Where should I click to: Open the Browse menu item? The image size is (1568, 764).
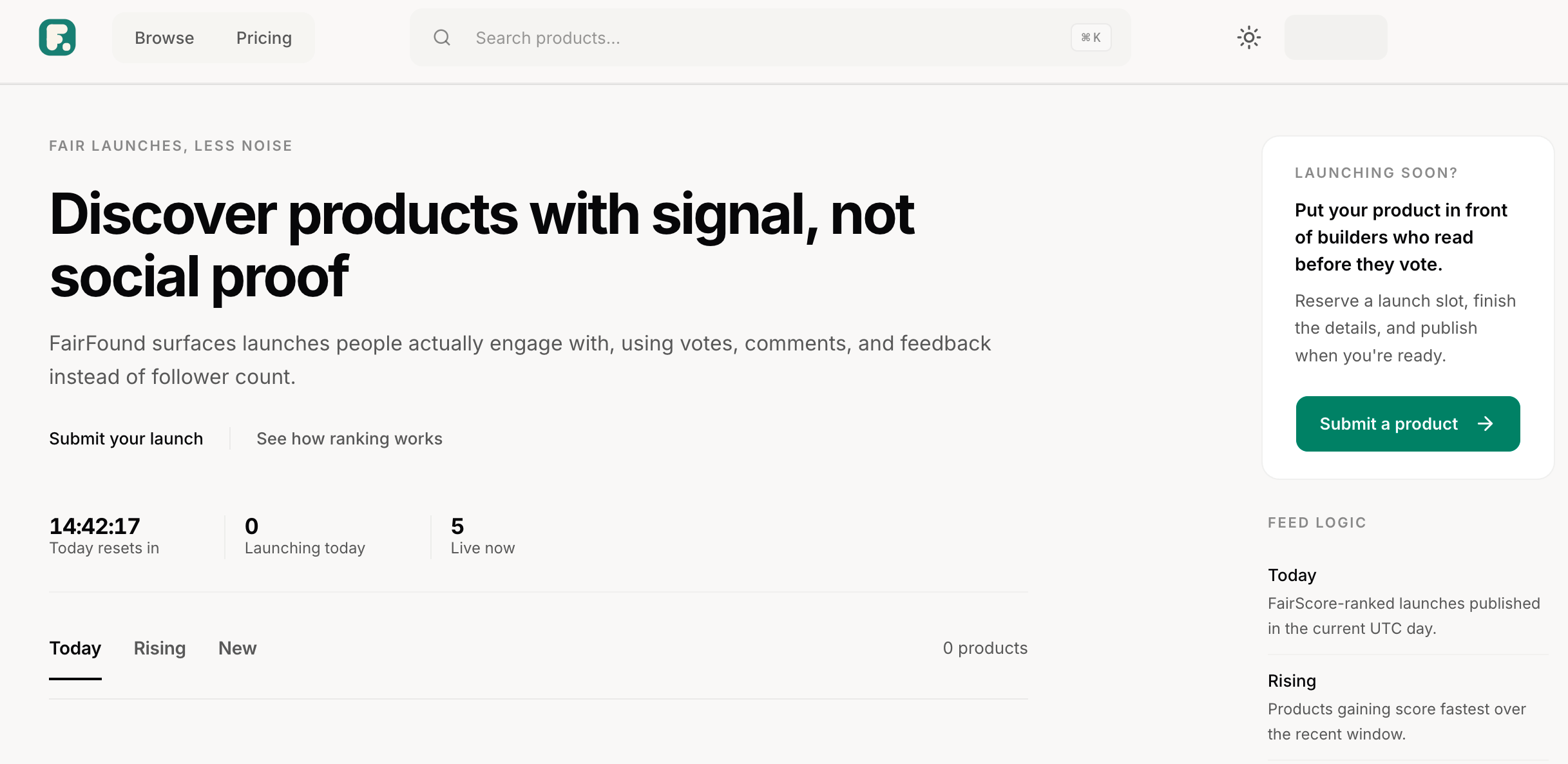pos(164,38)
